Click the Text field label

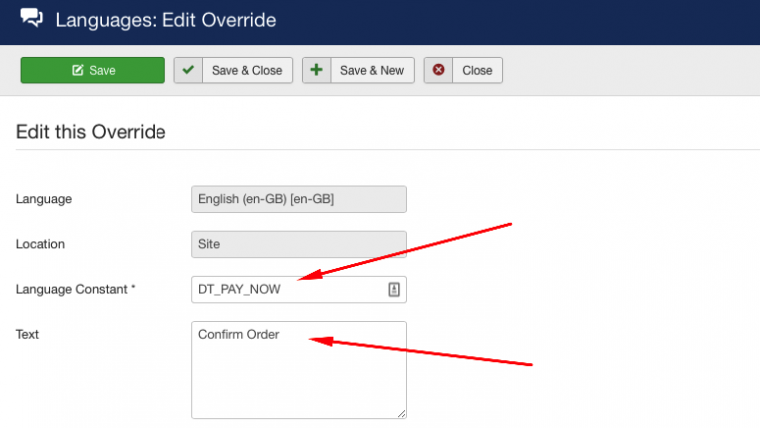(x=27, y=334)
